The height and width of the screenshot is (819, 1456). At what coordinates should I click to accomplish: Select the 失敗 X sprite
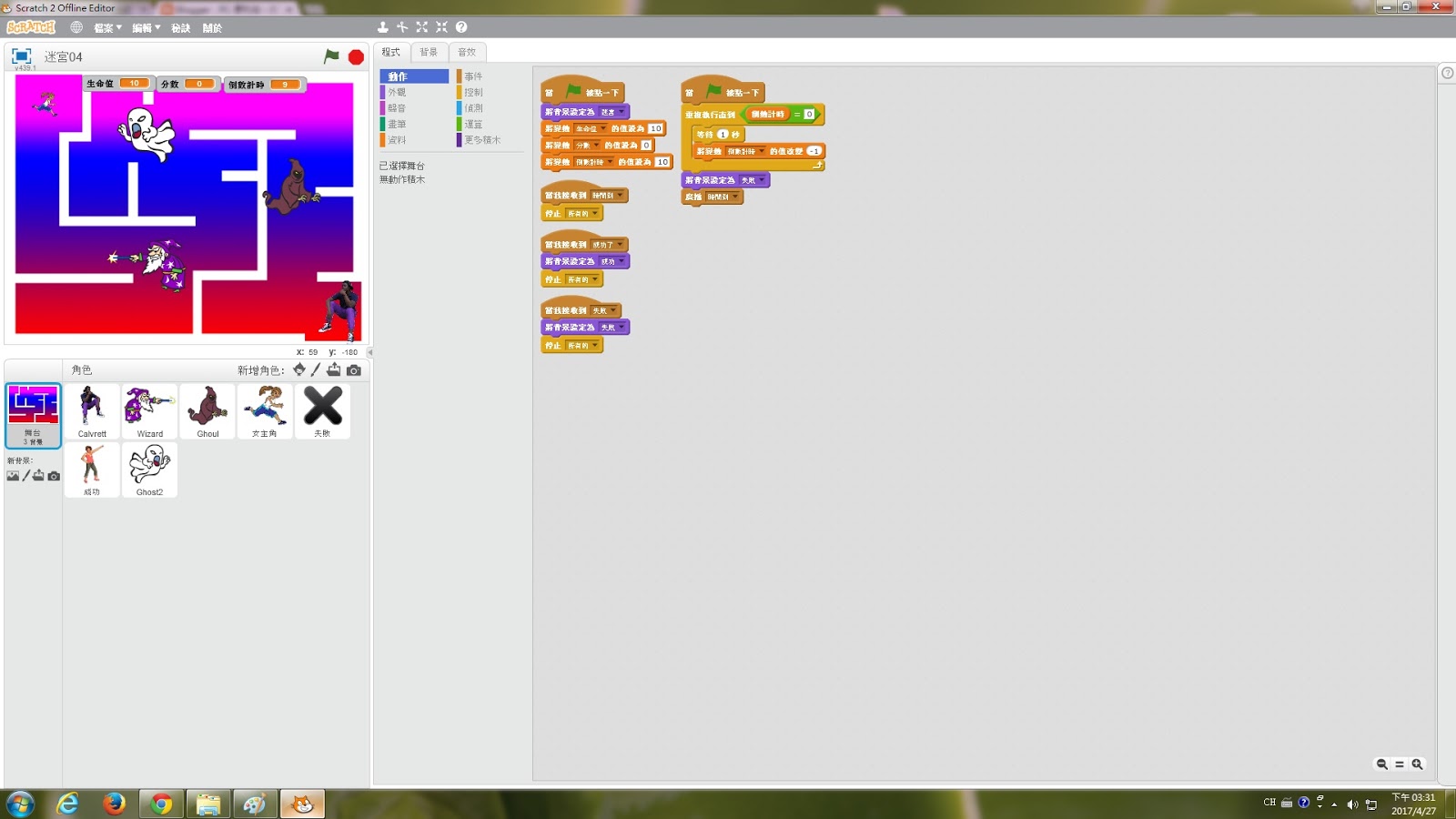(x=322, y=411)
